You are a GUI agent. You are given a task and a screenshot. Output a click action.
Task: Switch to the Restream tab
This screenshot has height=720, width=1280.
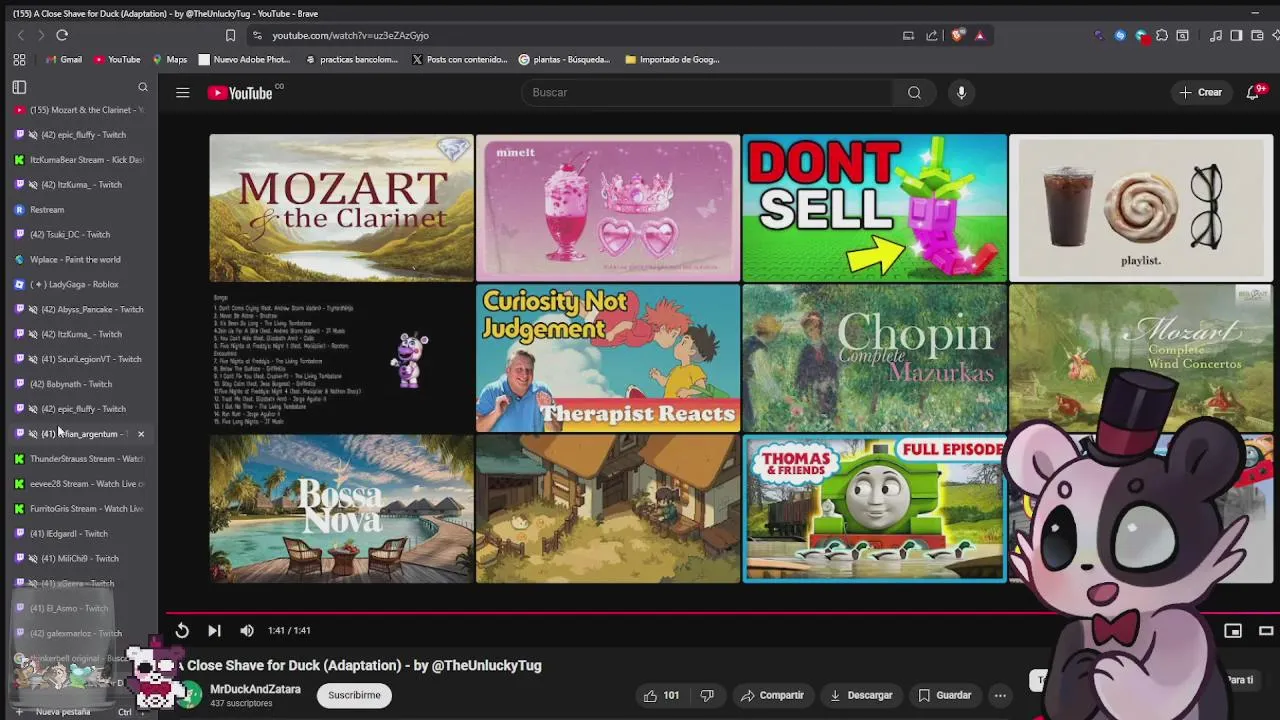(x=79, y=210)
